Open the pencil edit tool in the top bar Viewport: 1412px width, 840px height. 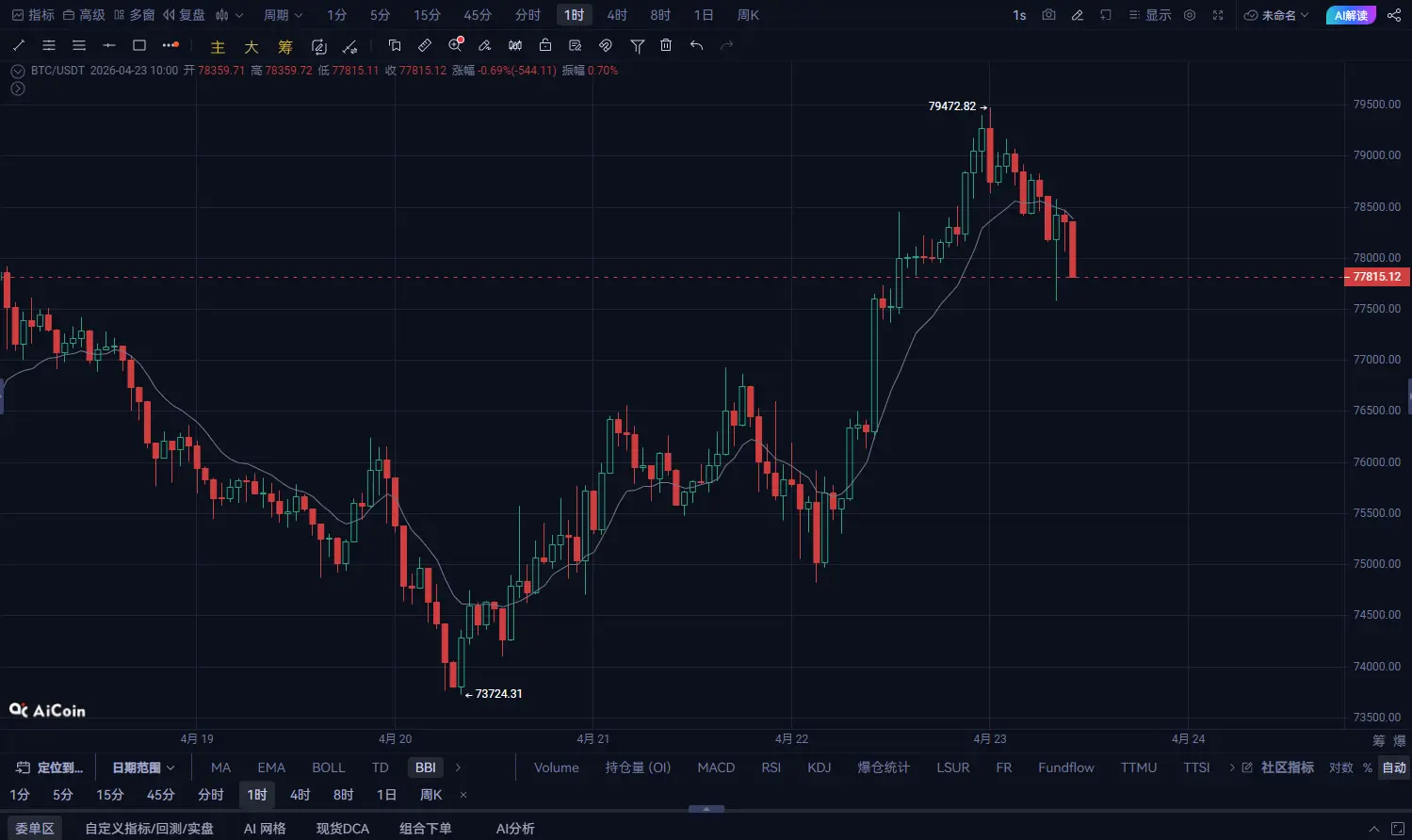[1078, 15]
